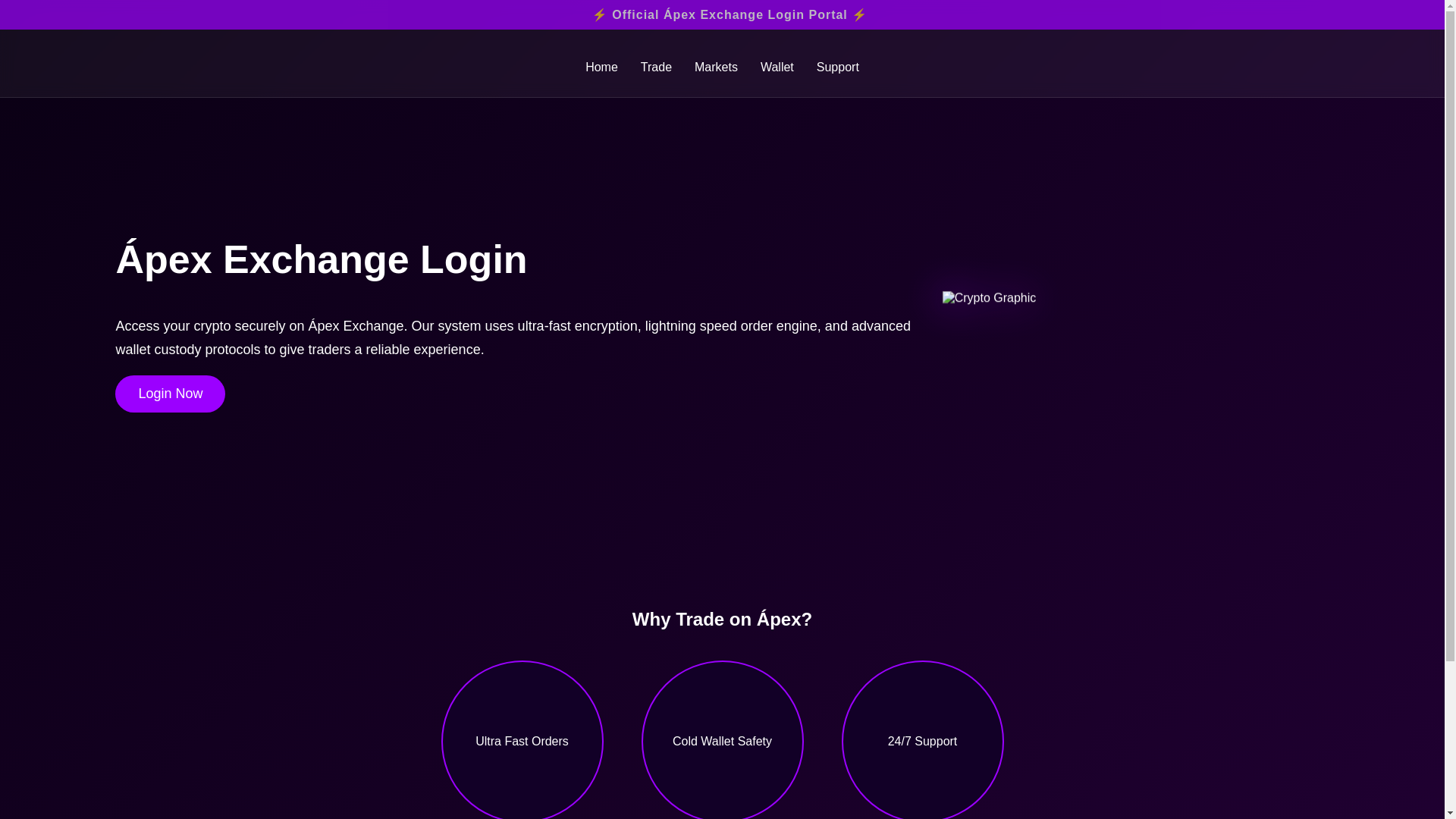Click the Ultra Fast Orders circle
1456x819 pixels.
click(x=522, y=741)
